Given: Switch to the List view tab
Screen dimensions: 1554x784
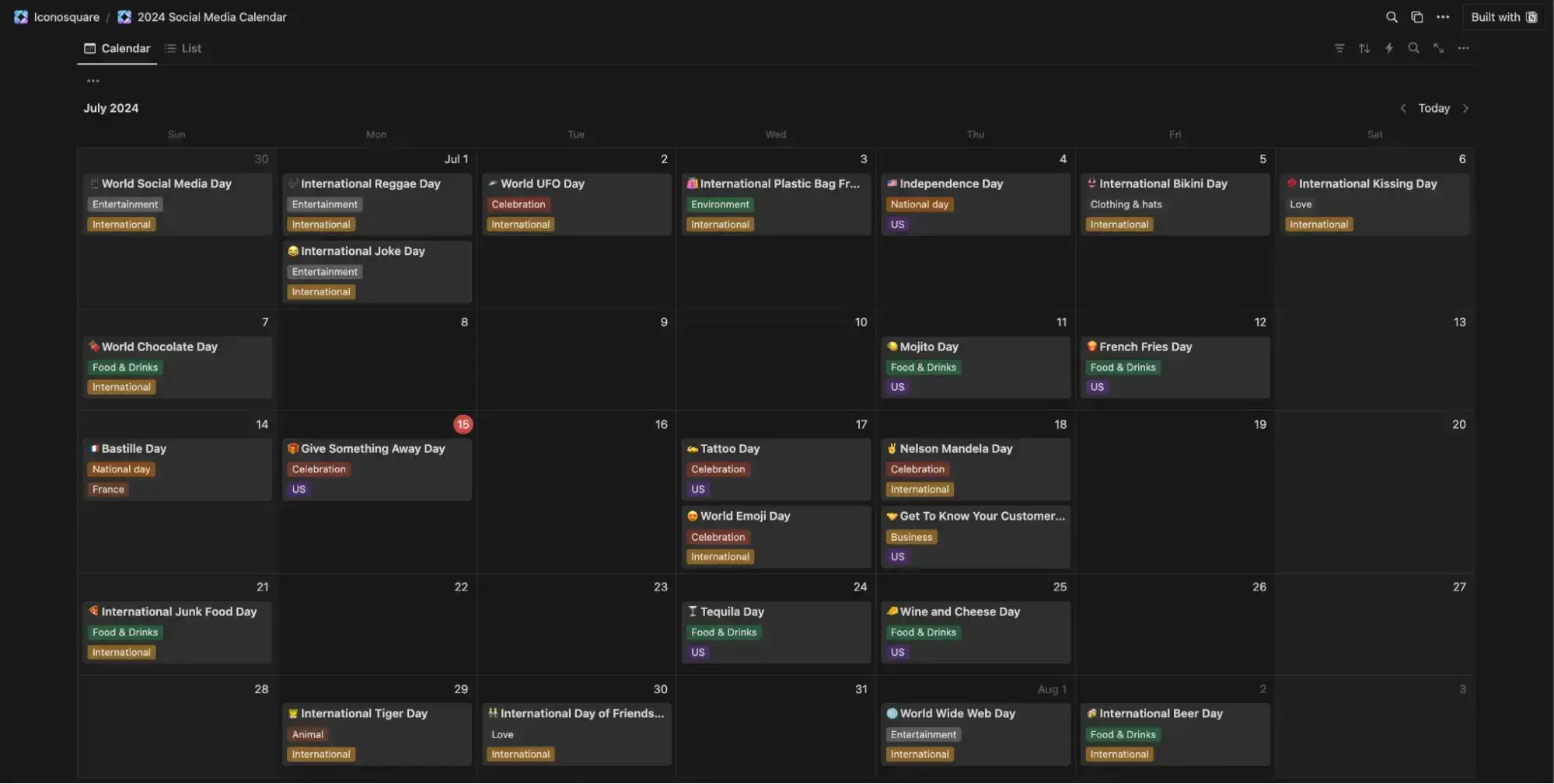Looking at the screenshot, I should [183, 48].
